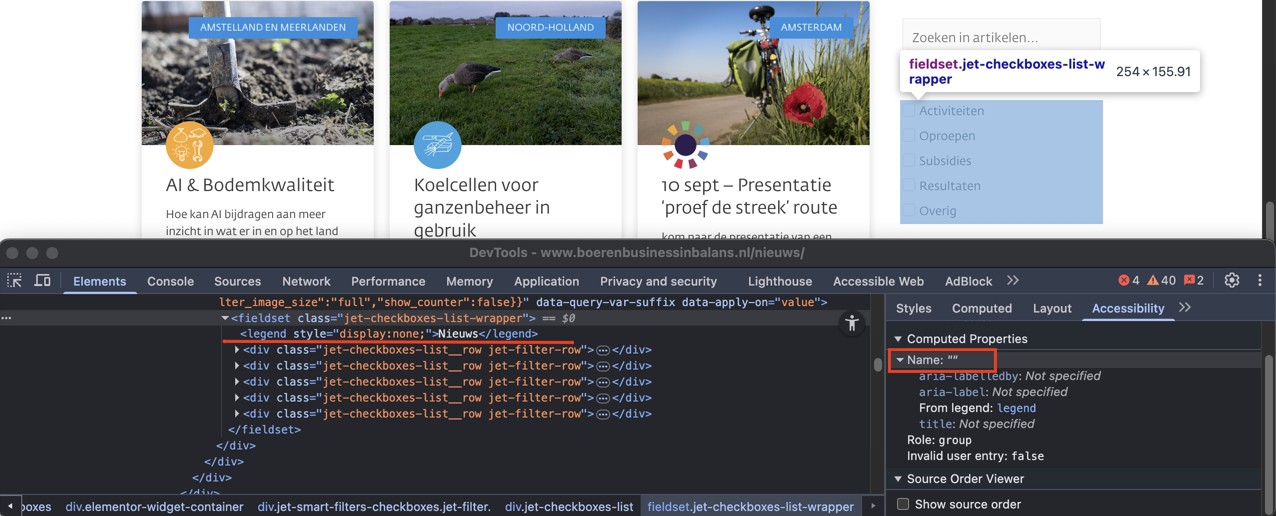
Task: Show more DevTools tabs after AdBlock
Action: (x=1013, y=281)
